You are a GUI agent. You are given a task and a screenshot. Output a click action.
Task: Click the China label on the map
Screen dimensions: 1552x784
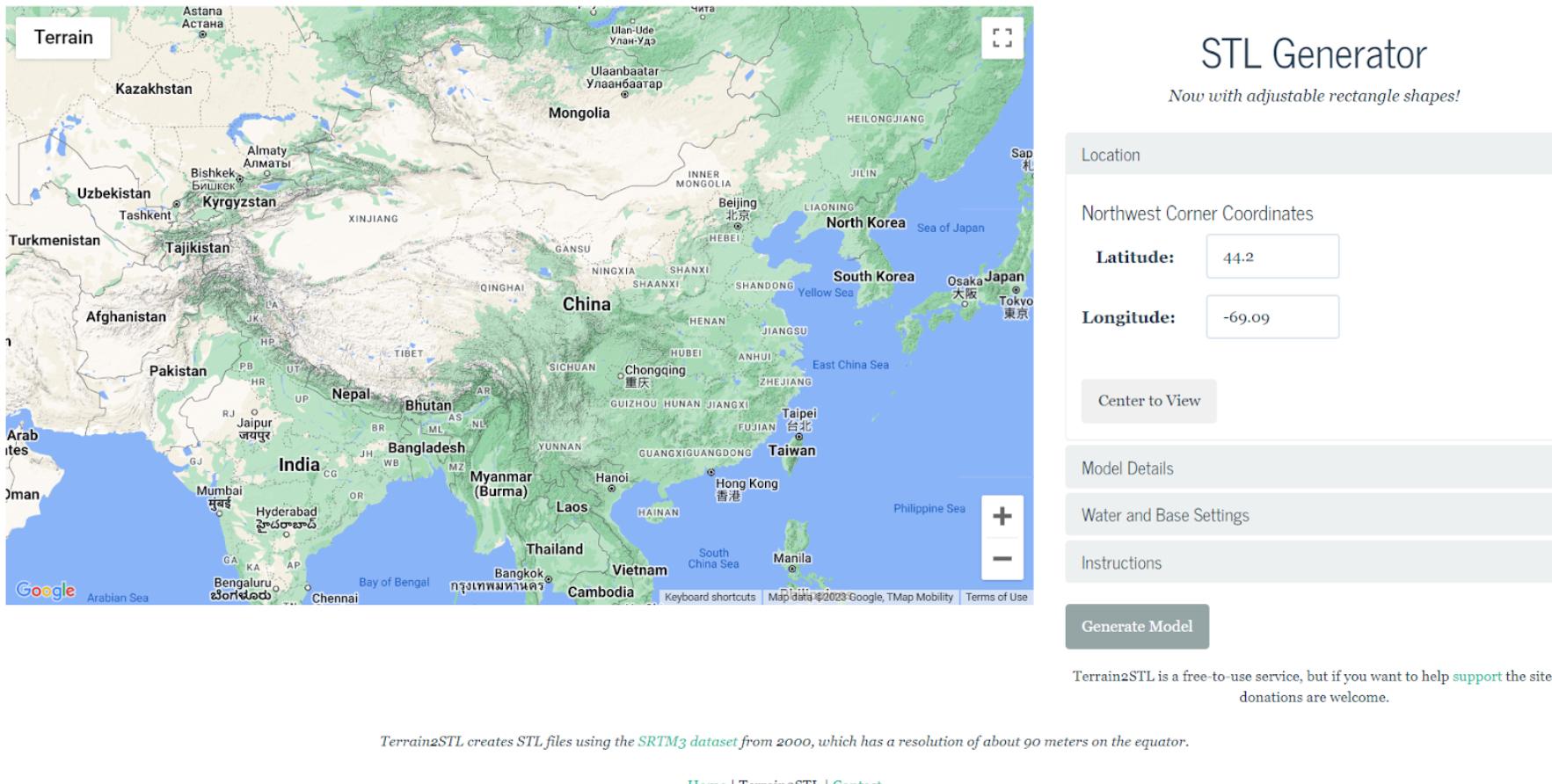[x=587, y=304]
